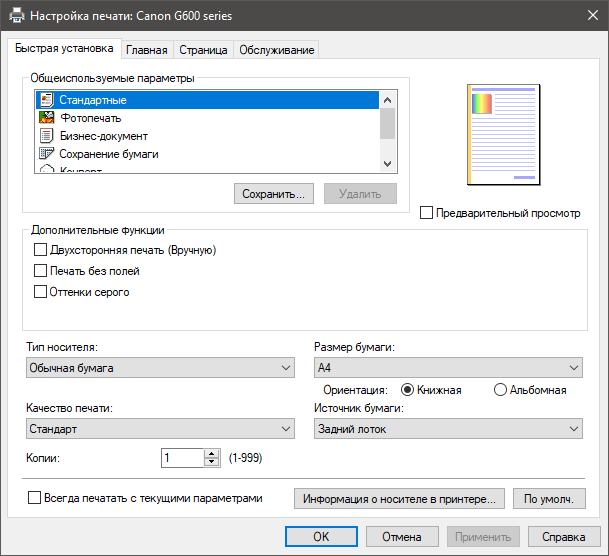Screen dimensions: 609x556
Task: Switch to the Главная tab
Action: pyautogui.click(x=147, y=50)
